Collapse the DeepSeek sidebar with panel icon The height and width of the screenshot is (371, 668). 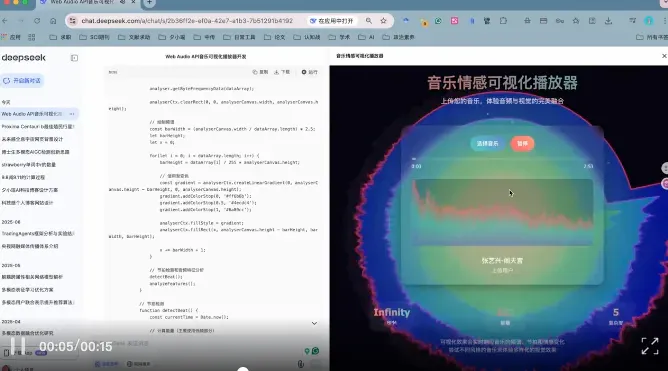(74, 58)
